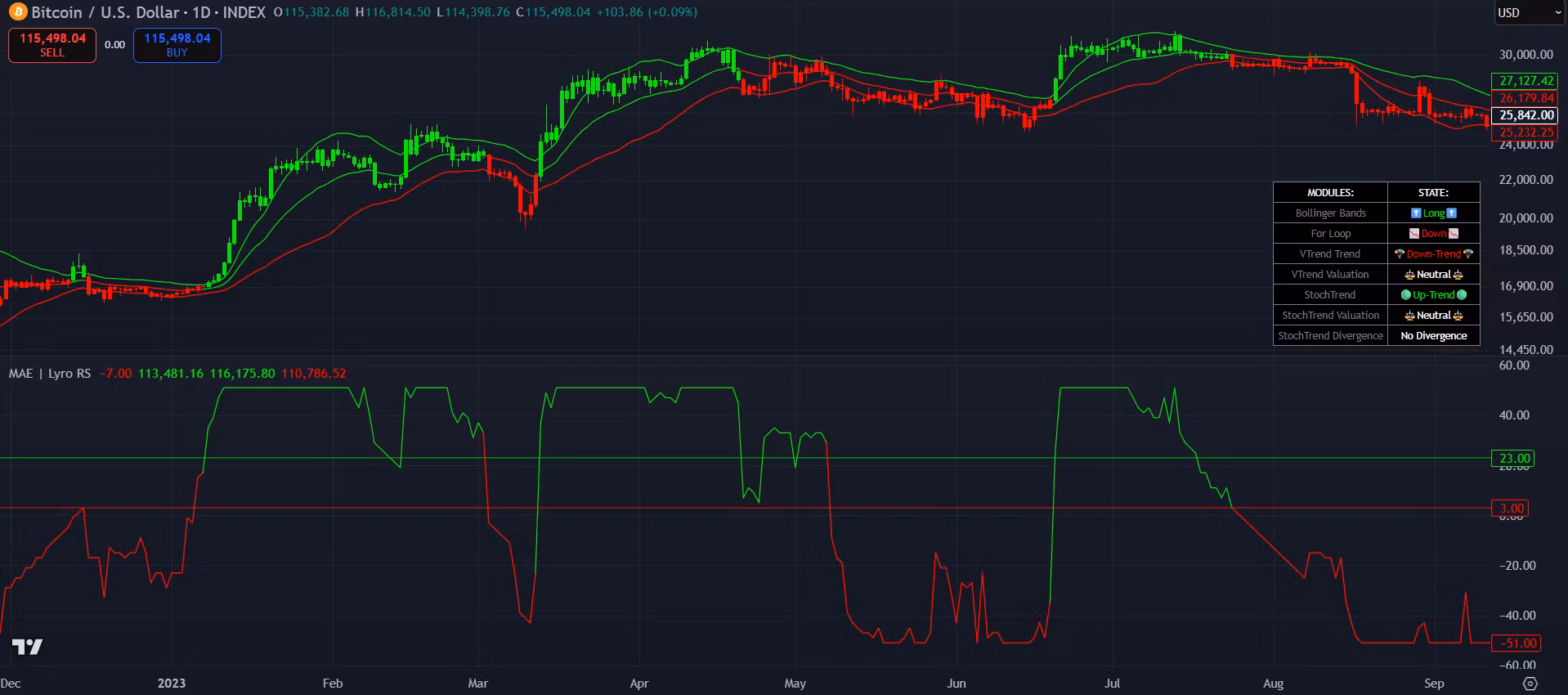Viewport: 1568px width, 695px height.
Task: Click the 16,900.00 price scale label
Action: pos(1525,286)
